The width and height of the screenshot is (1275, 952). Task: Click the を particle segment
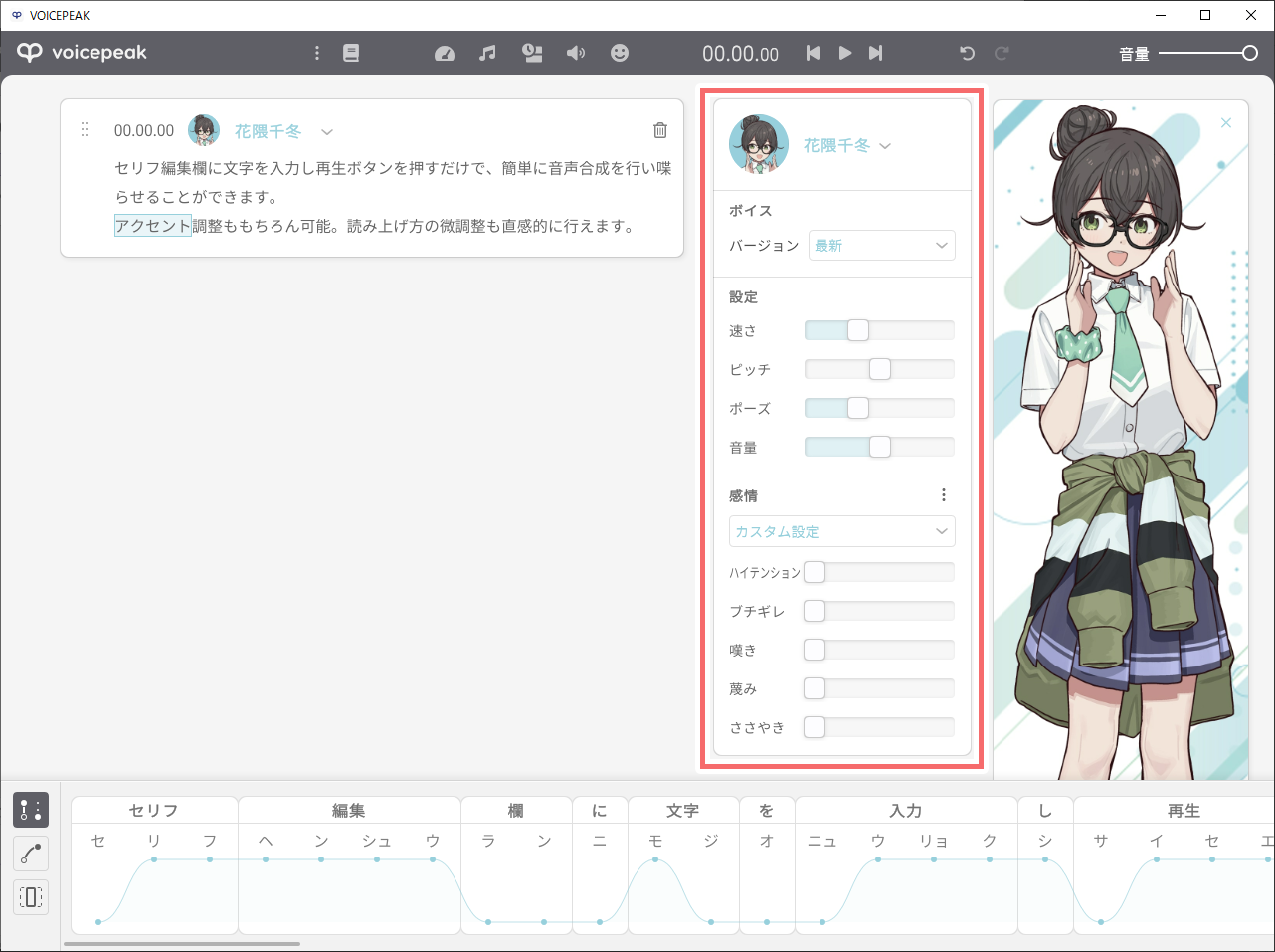pyautogui.click(x=767, y=810)
